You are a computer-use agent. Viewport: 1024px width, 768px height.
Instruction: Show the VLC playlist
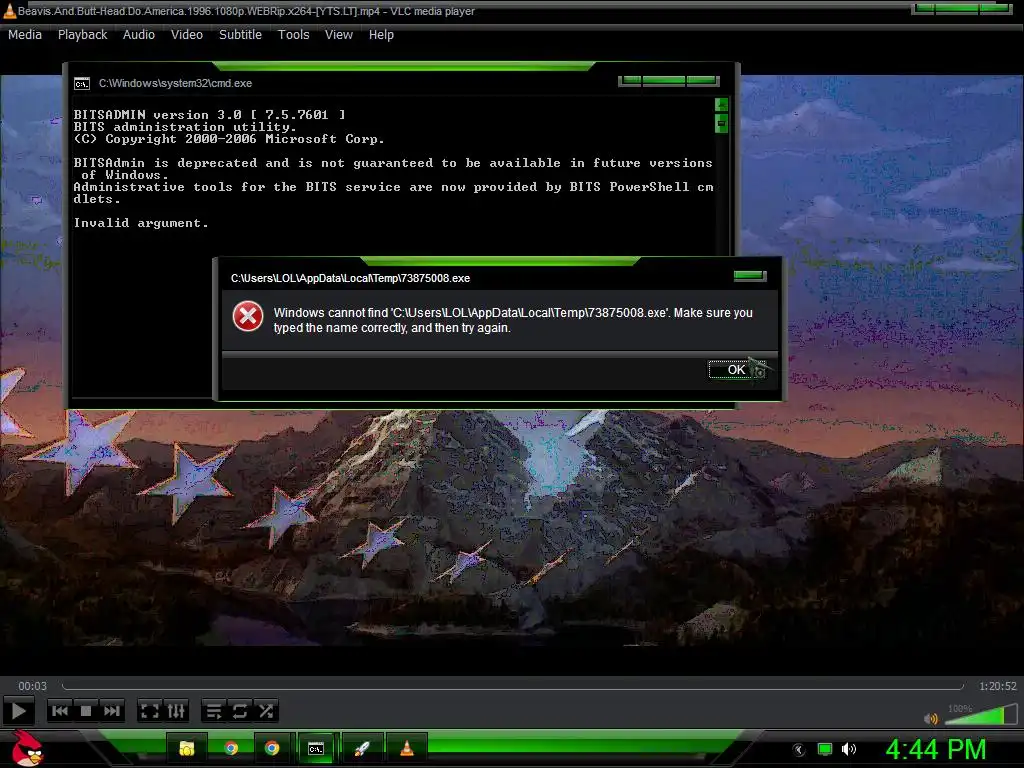(214, 711)
